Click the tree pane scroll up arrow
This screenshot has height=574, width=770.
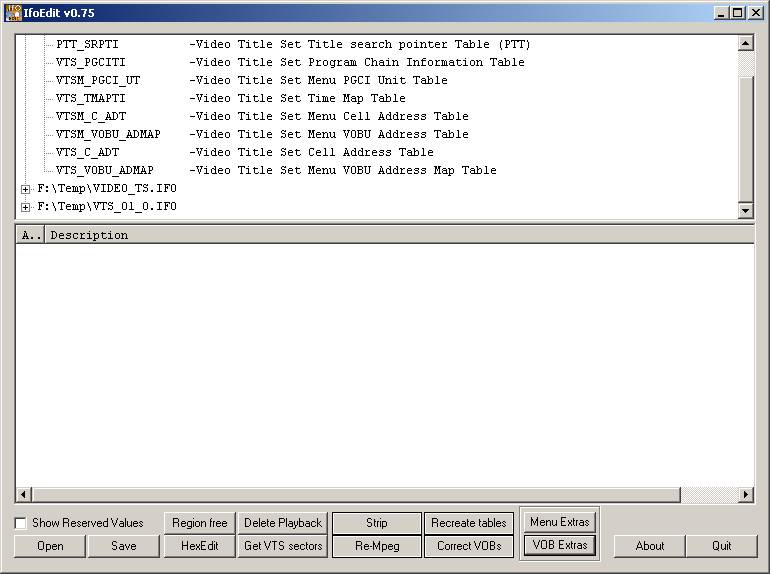(745, 43)
